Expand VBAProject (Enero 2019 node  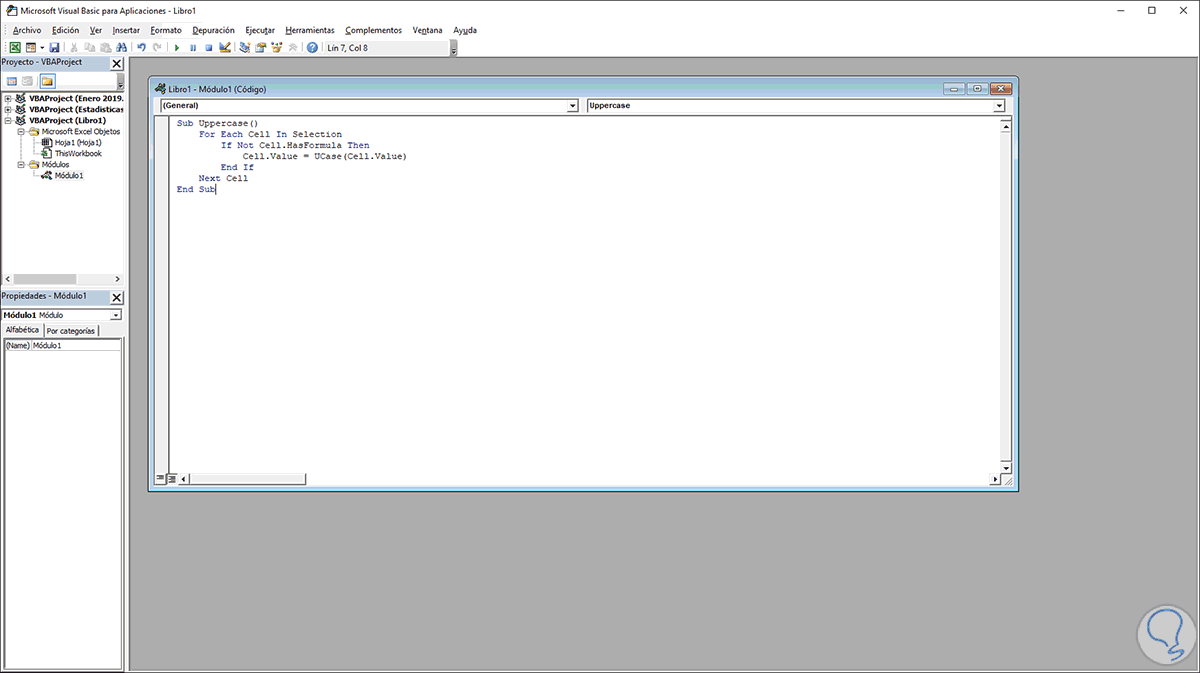8,99
